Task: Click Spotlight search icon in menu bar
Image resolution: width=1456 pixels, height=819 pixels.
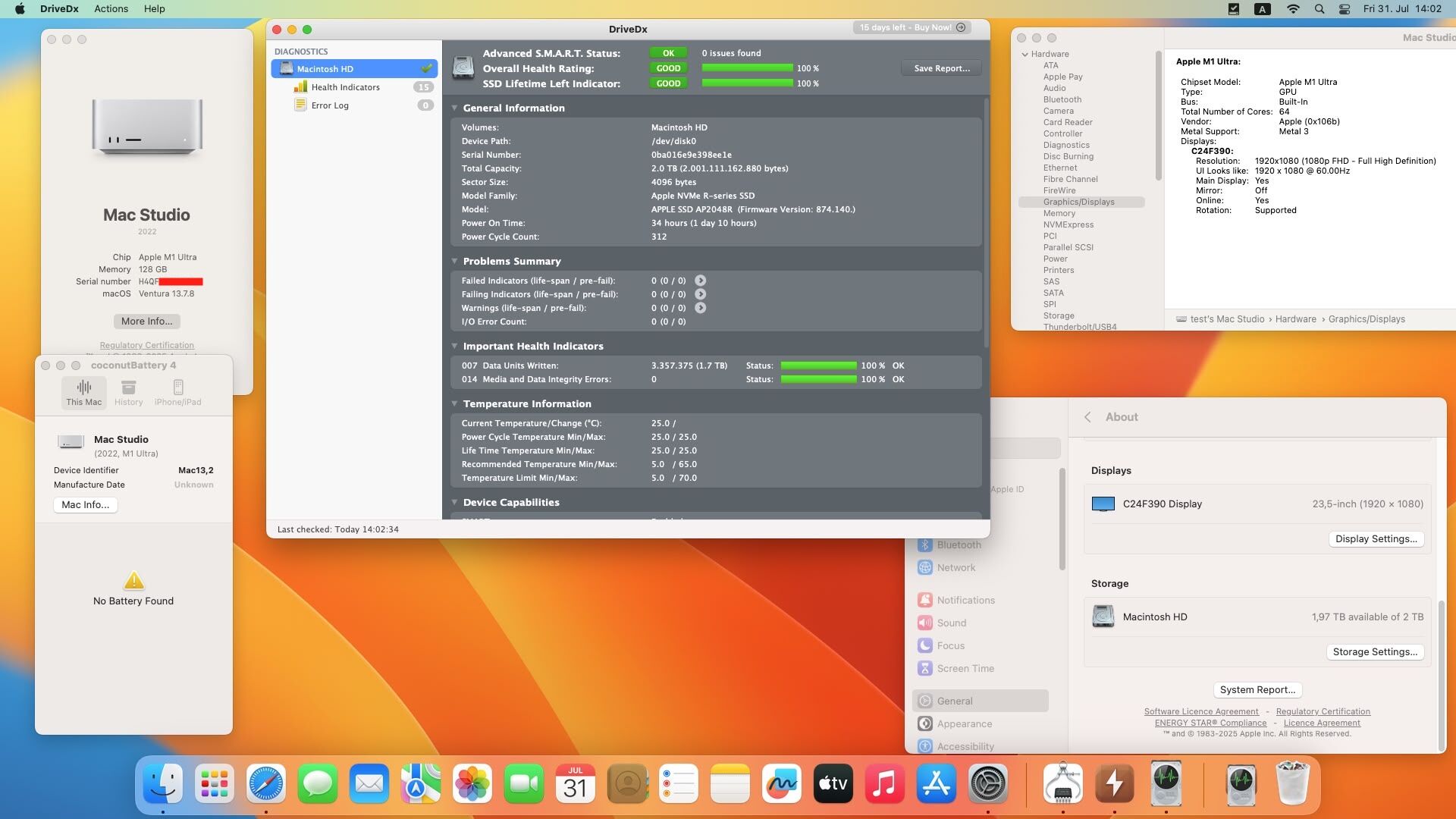Action: tap(1319, 9)
